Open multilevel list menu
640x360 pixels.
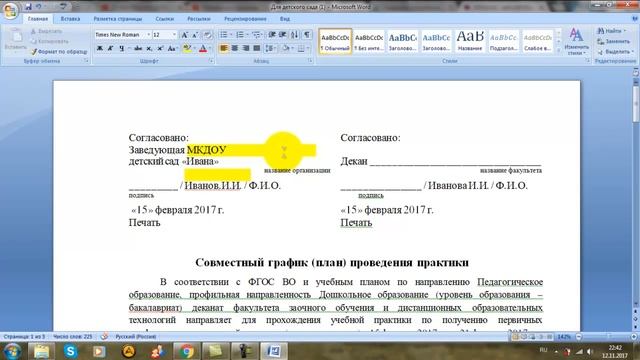[x=256, y=35]
